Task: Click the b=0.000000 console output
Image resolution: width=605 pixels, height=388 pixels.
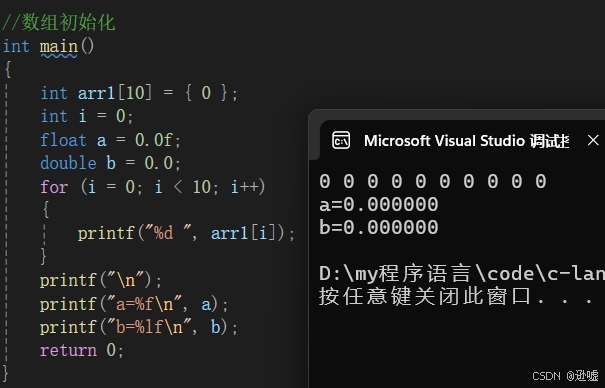Action: tap(379, 227)
